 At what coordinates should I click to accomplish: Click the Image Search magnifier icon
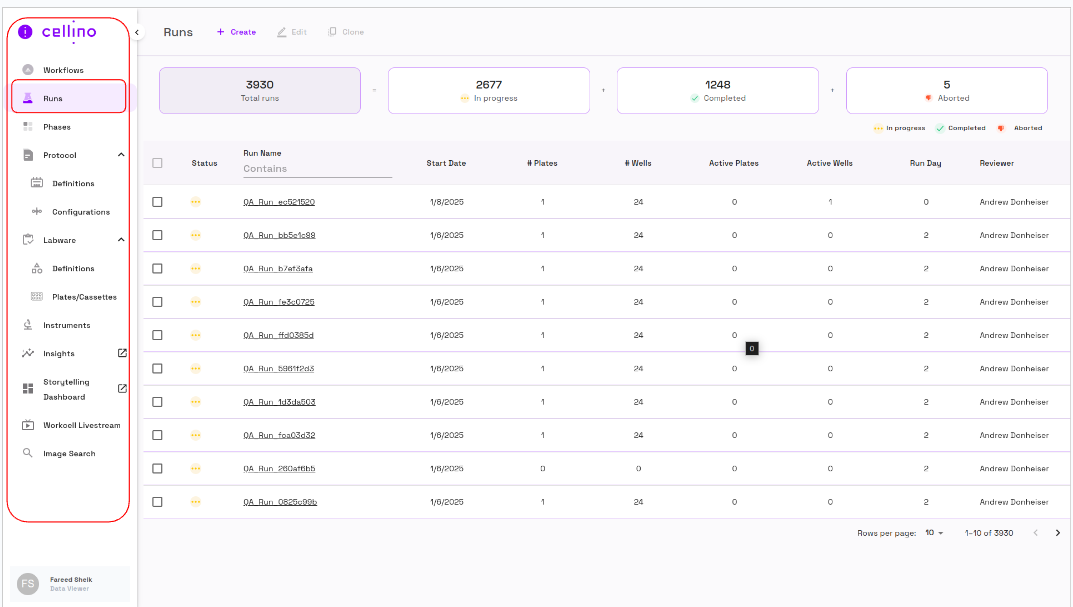point(28,453)
